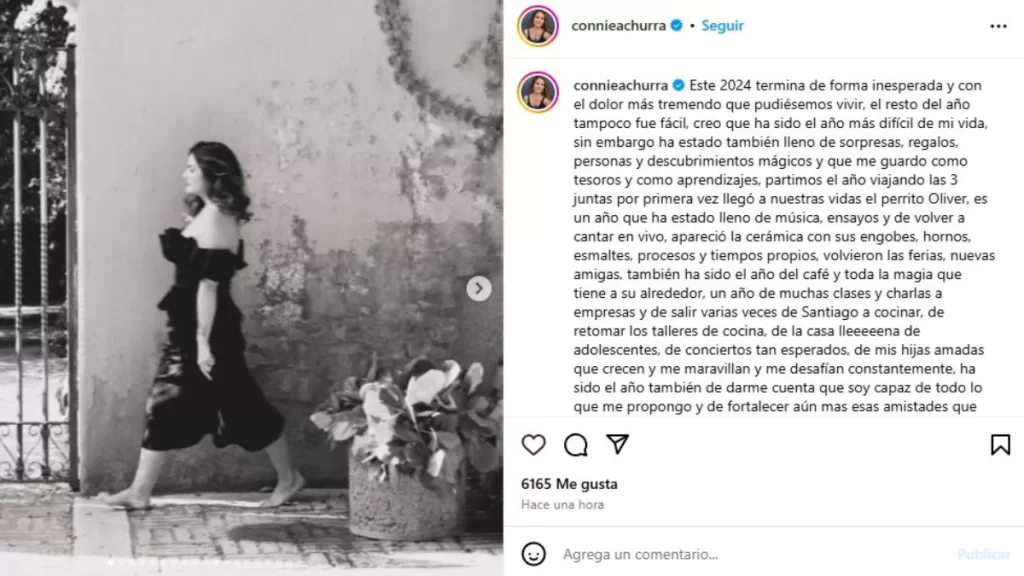The image size is (1024, 576).
Task: View the 6165 Me gusta likes list
Action: [569, 484]
